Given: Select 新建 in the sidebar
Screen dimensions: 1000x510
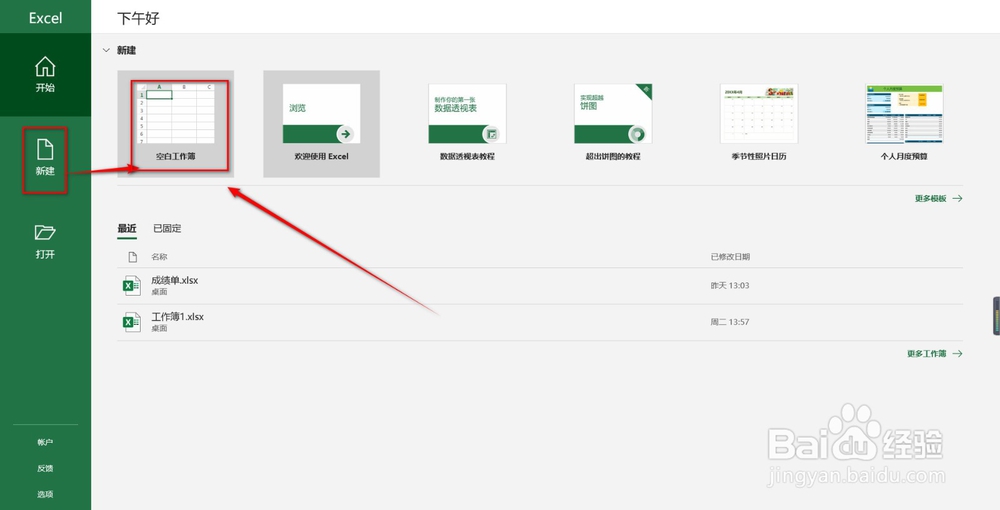Looking at the screenshot, I should [45, 158].
